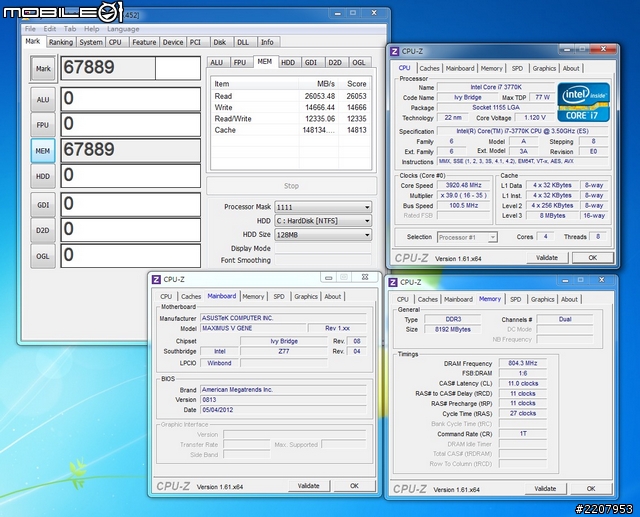Open Graphics tab in CPU-Z CPU window
640x517 pixels.
click(544, 69)
